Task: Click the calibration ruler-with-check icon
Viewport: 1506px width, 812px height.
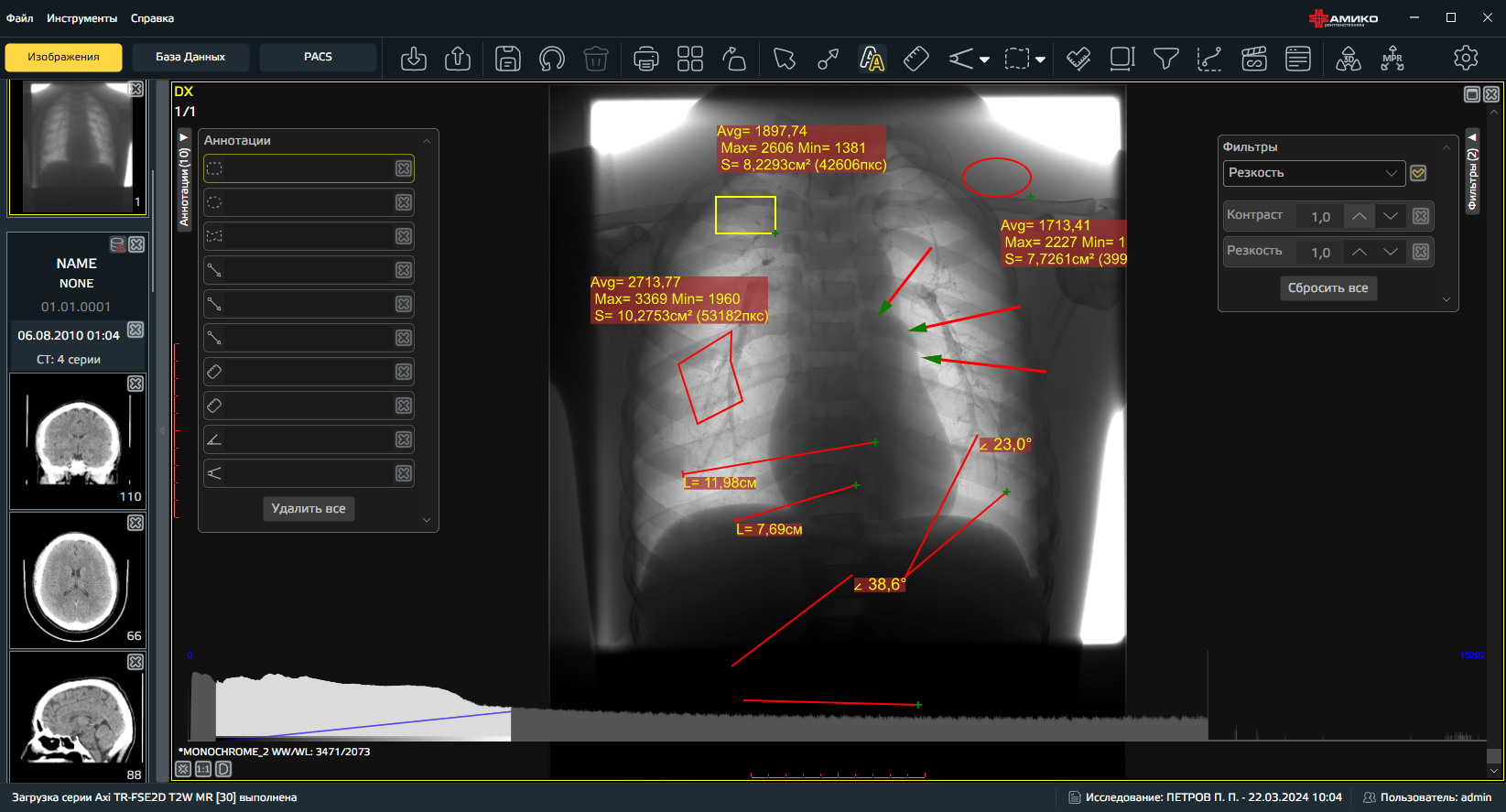Action: tap(1078, 59)
